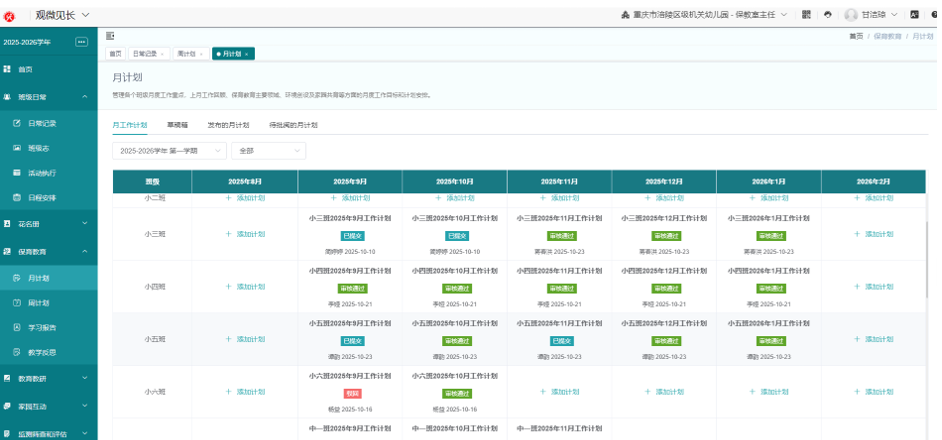Click the 日程安排 calendar icon in sidebar
Image resolution: width=942 pixels, height=440 pixels.
click(17, 198)
